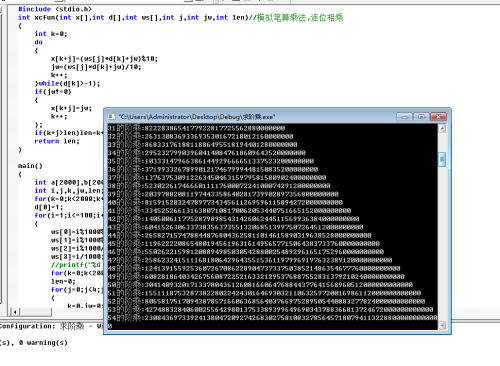
Task: Click the editor horizontal scrollbar left arrow
Action: coord(15,312)
